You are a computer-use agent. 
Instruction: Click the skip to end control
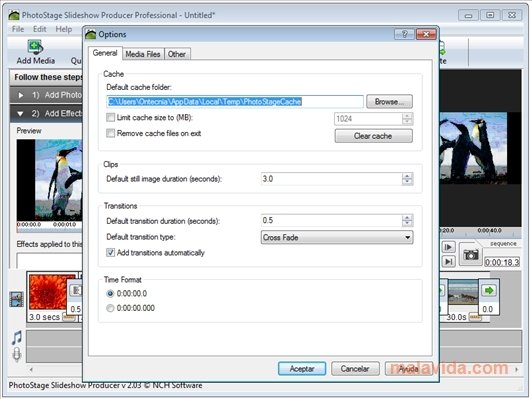coord(449,261)
